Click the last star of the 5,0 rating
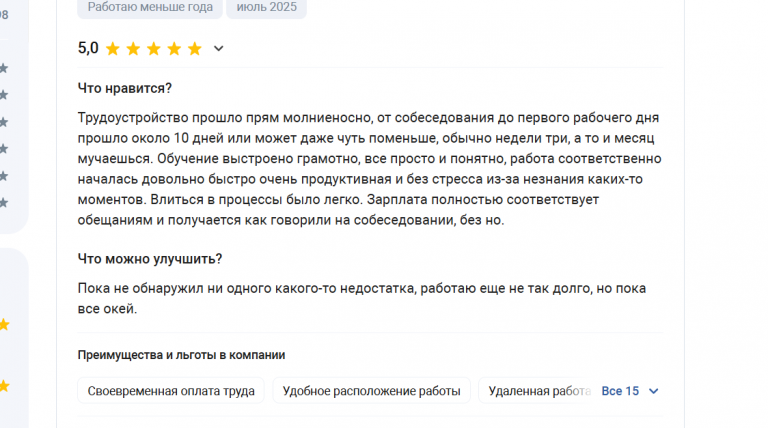 pos(195,48)
